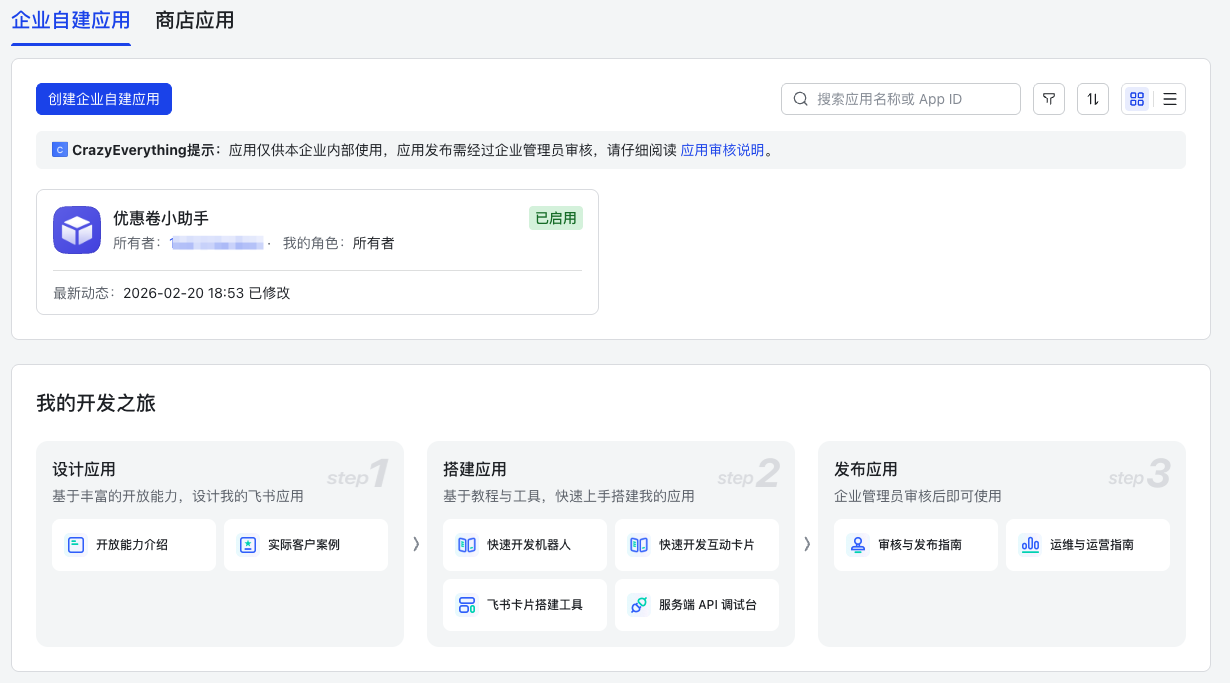Open 服务端 API 调试台

coord(697,605)
